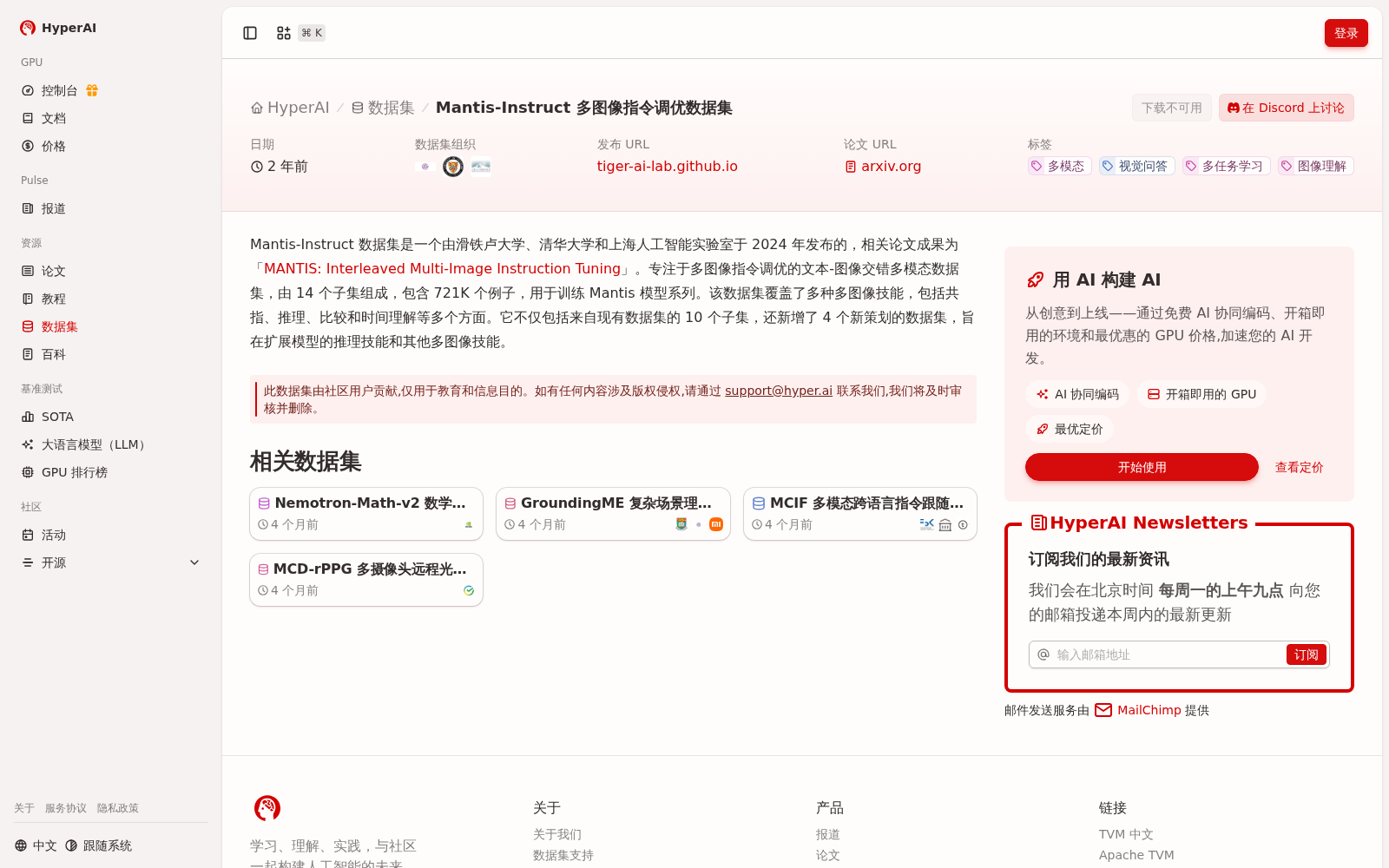Open 大语言模型（LLM）in the sidebar
Viewport: 1389px width, 868px height.
click(x=111, y=444)
